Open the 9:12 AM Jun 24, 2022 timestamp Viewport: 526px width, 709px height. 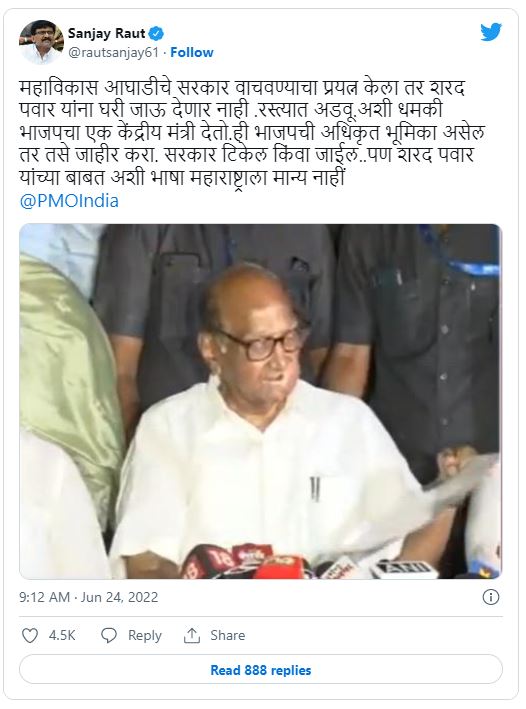pos(89,597)
